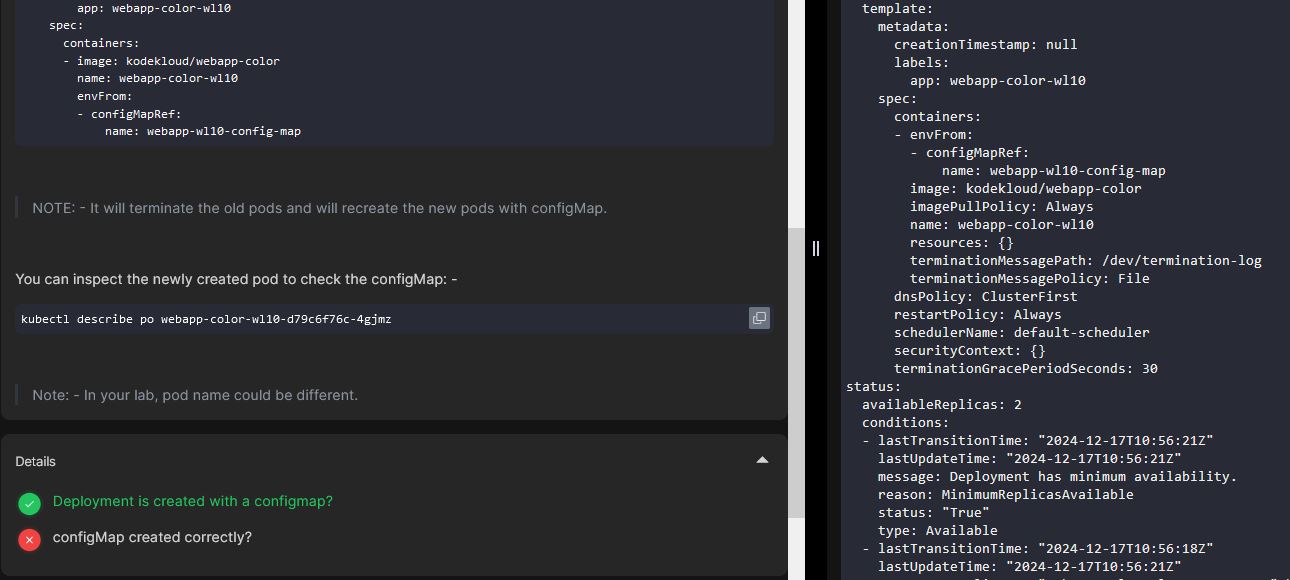Click "You can inspect the newly created pod" text
Image resolution: width=1290 pixels, height=580 pixels.
point(236,279)
